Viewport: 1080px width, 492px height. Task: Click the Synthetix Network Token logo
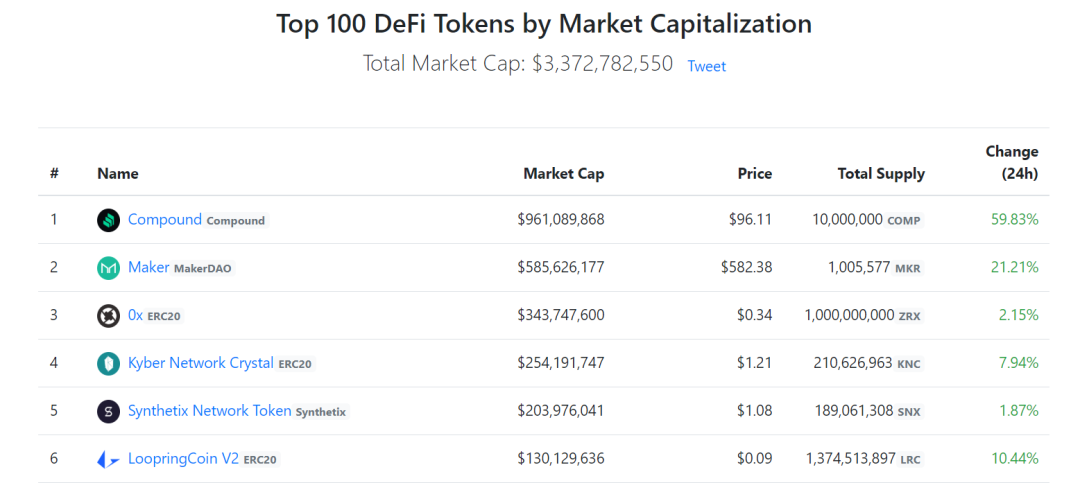click(108, 411)
